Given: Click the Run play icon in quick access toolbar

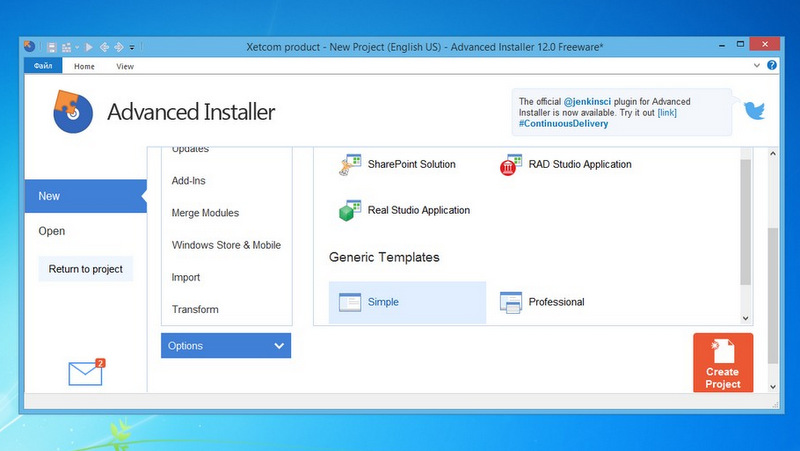Looking at the screenshot, I should click(x=89, y=47).
